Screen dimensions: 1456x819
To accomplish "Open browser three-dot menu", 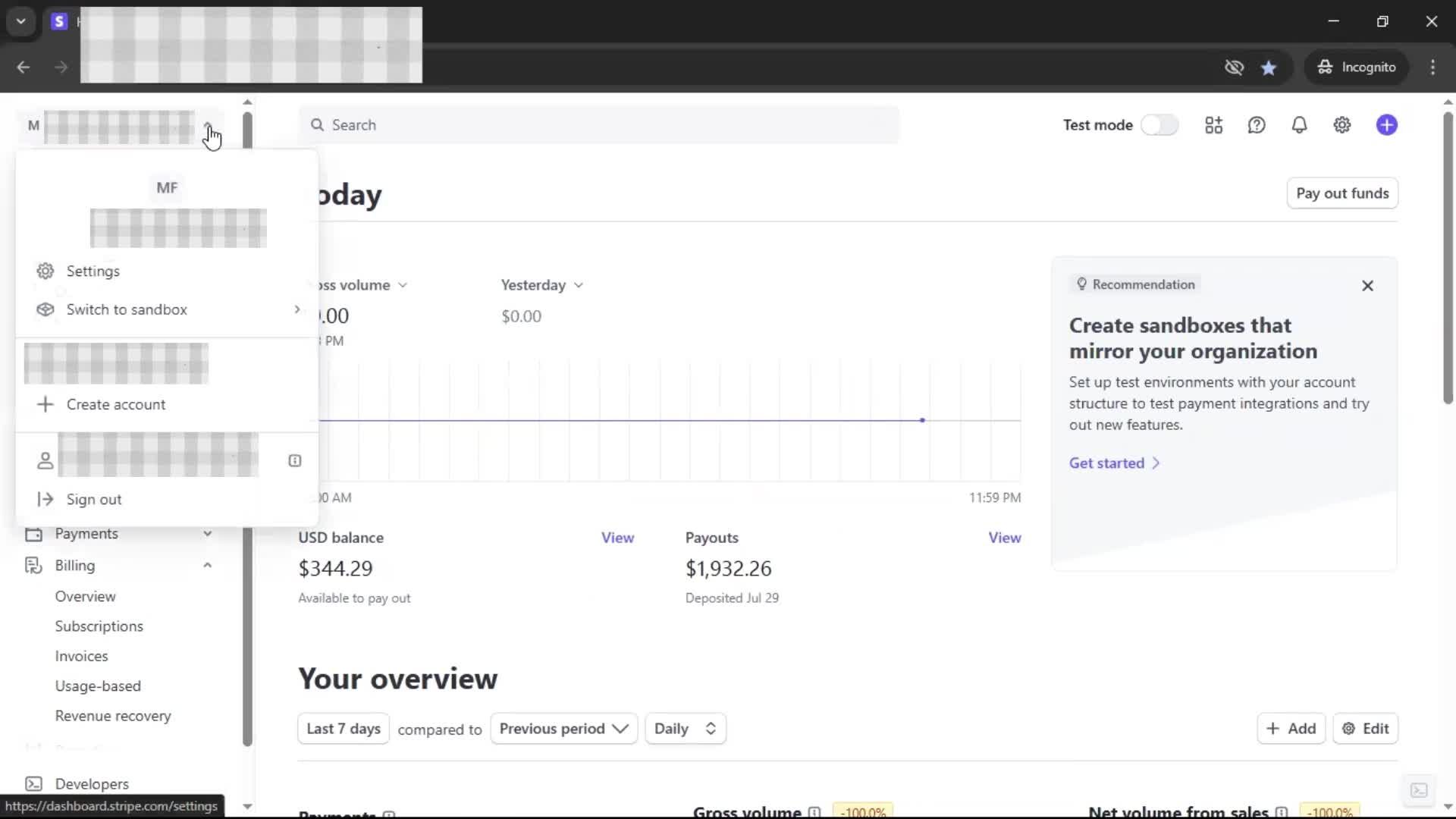I will point(1432,67).
